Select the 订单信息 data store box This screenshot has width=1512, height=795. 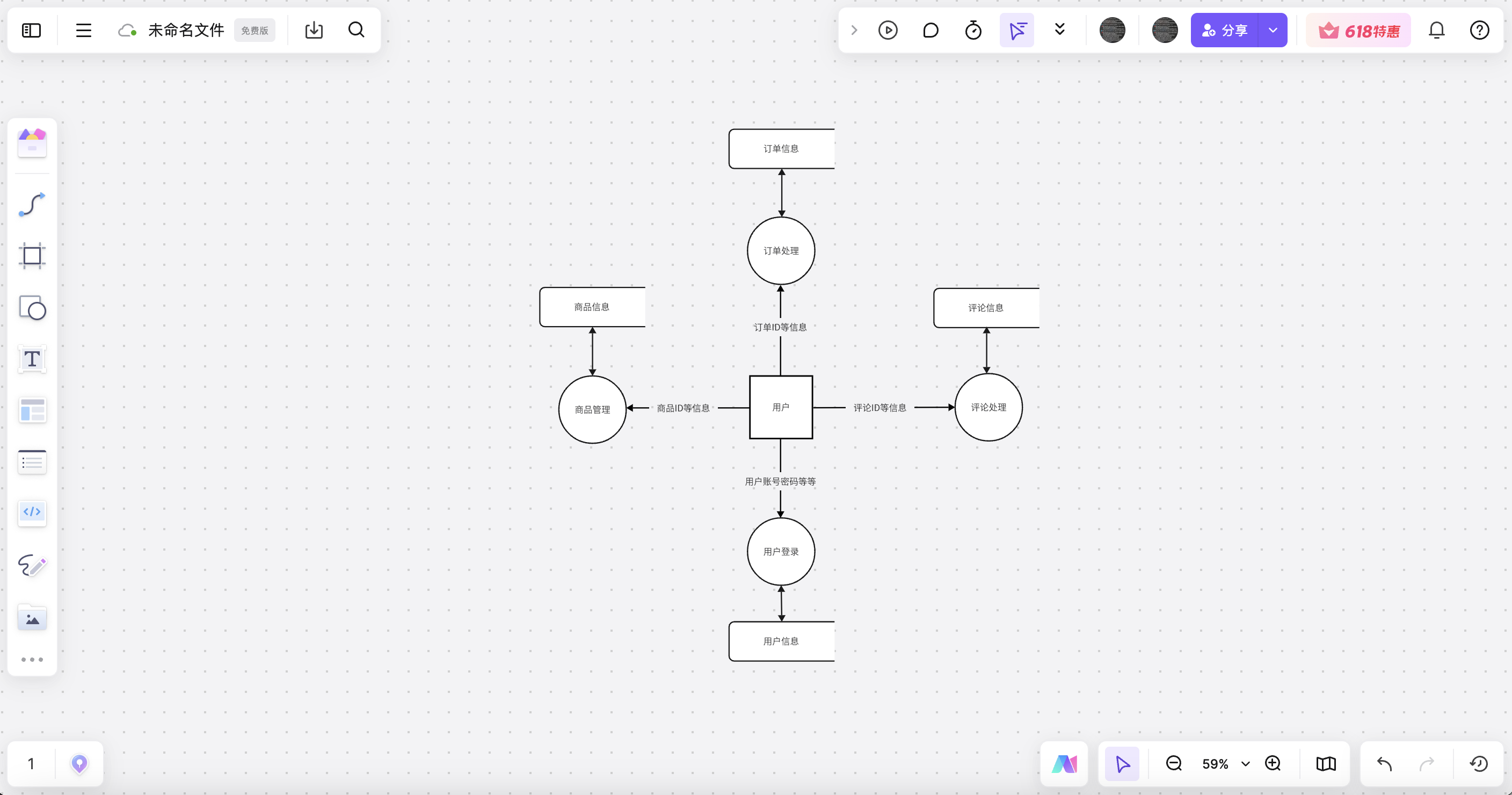(781, 149)
